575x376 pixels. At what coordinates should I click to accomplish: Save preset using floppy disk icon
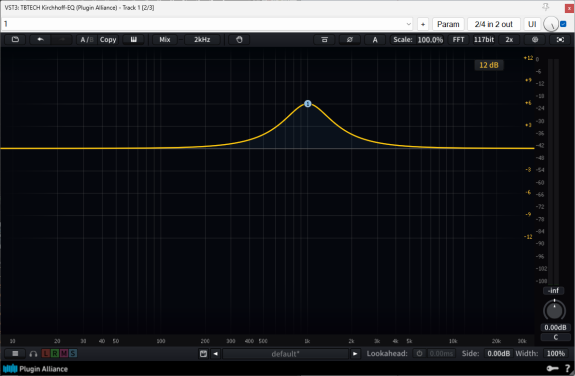pyautogui.click(x=203, y=354)
